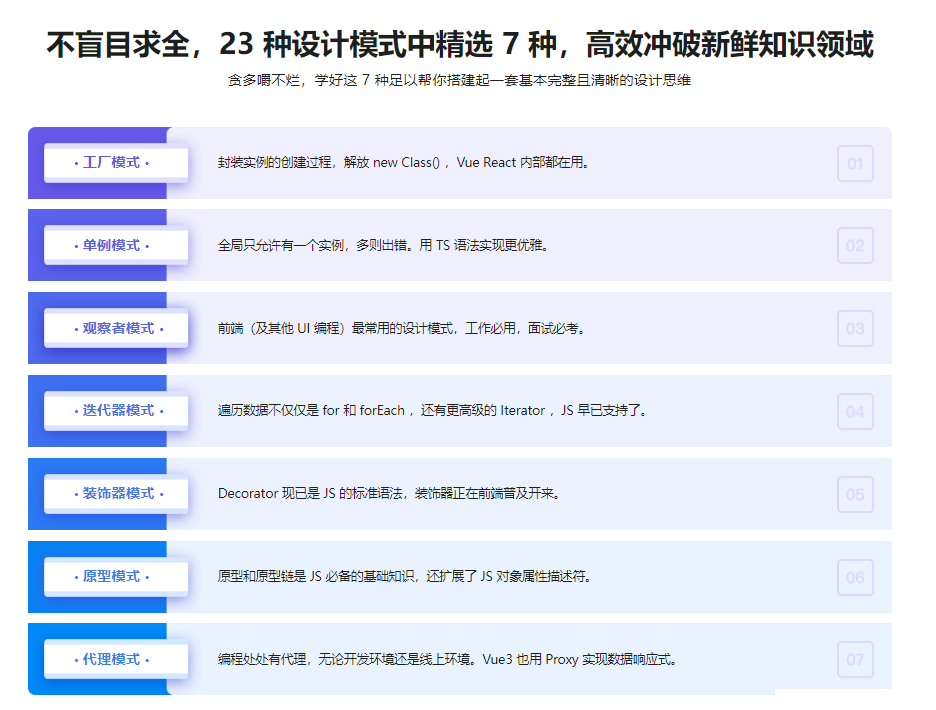Select the 装饰器模式 label
The image size is (936, 710).
coord(118,494)
